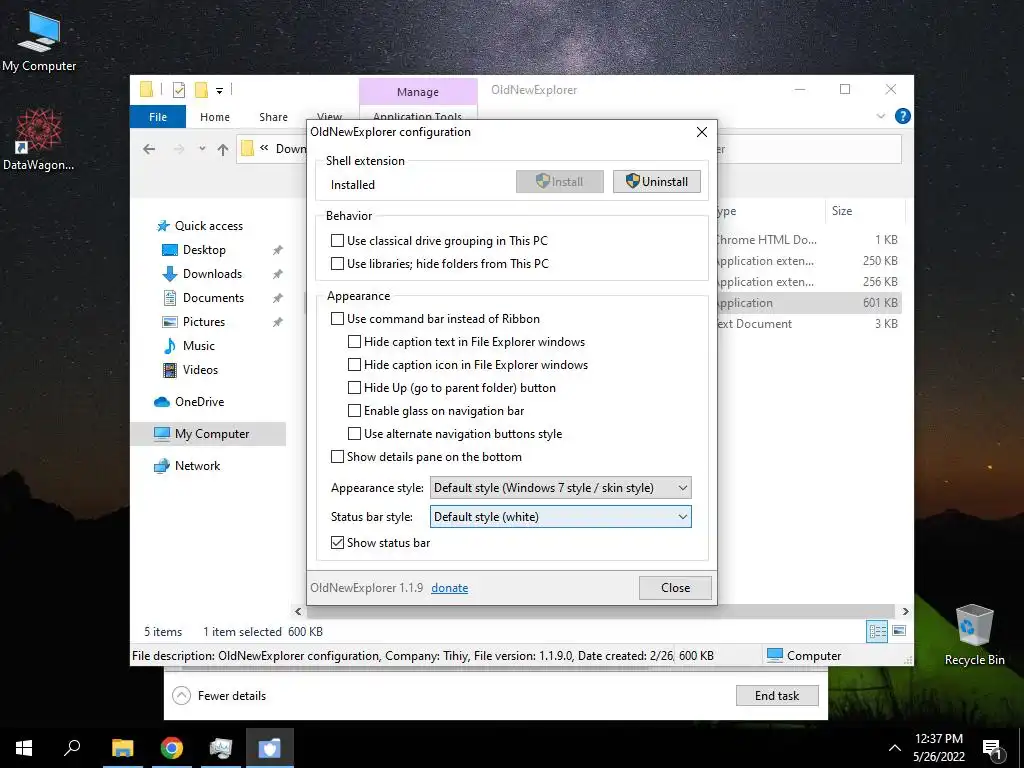Click End task in Task Manager

tap(776, 696)
